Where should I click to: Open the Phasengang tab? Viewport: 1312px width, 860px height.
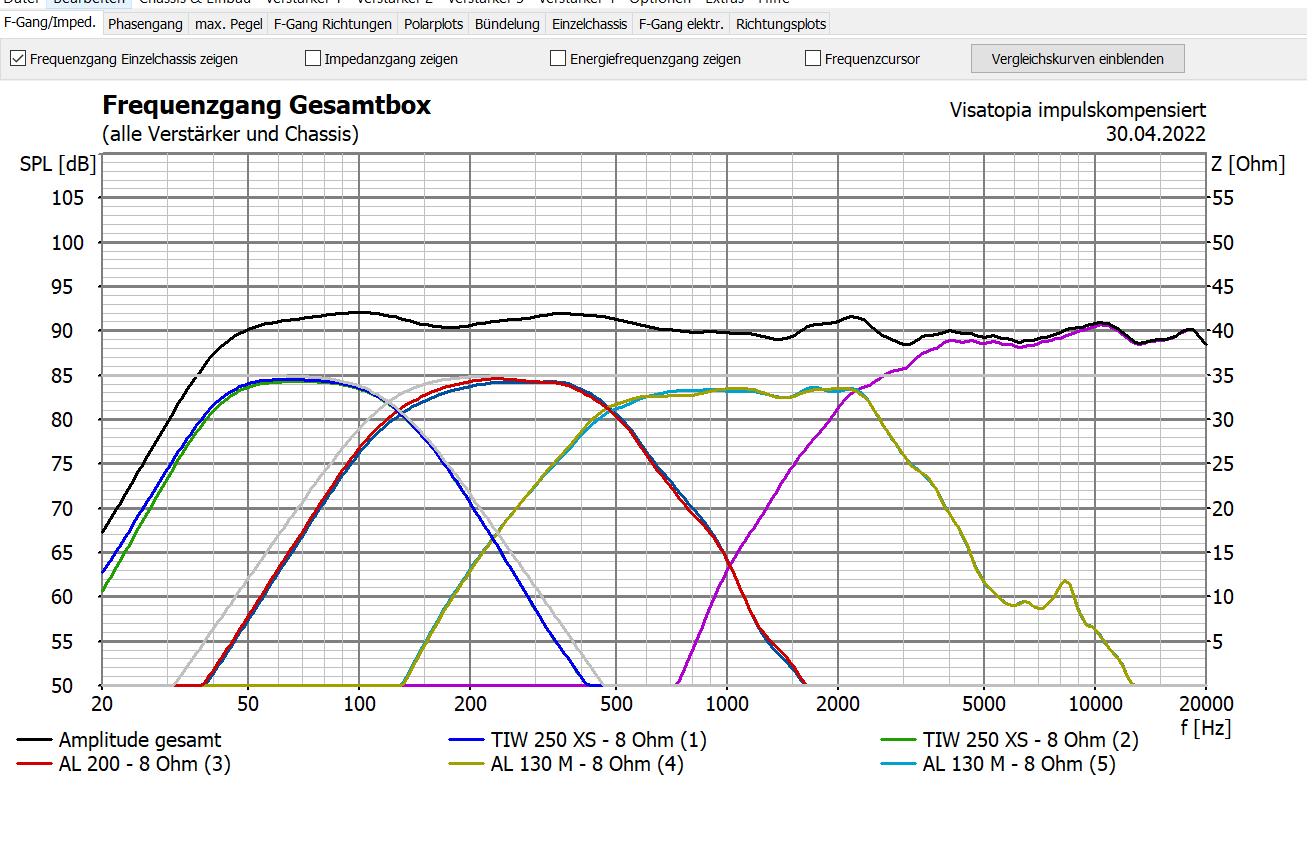(x=145, y=23)
